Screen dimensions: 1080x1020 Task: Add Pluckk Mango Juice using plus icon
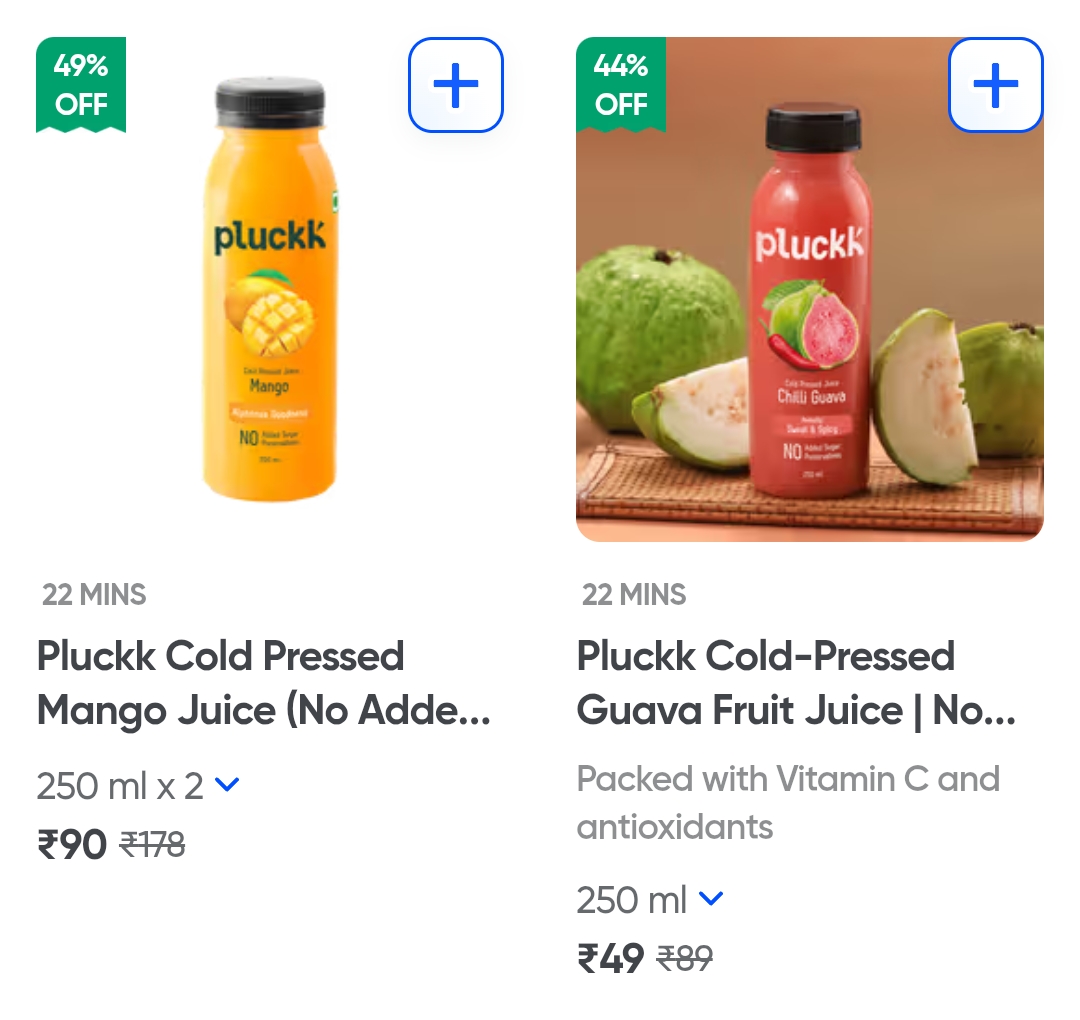[456, 85]
